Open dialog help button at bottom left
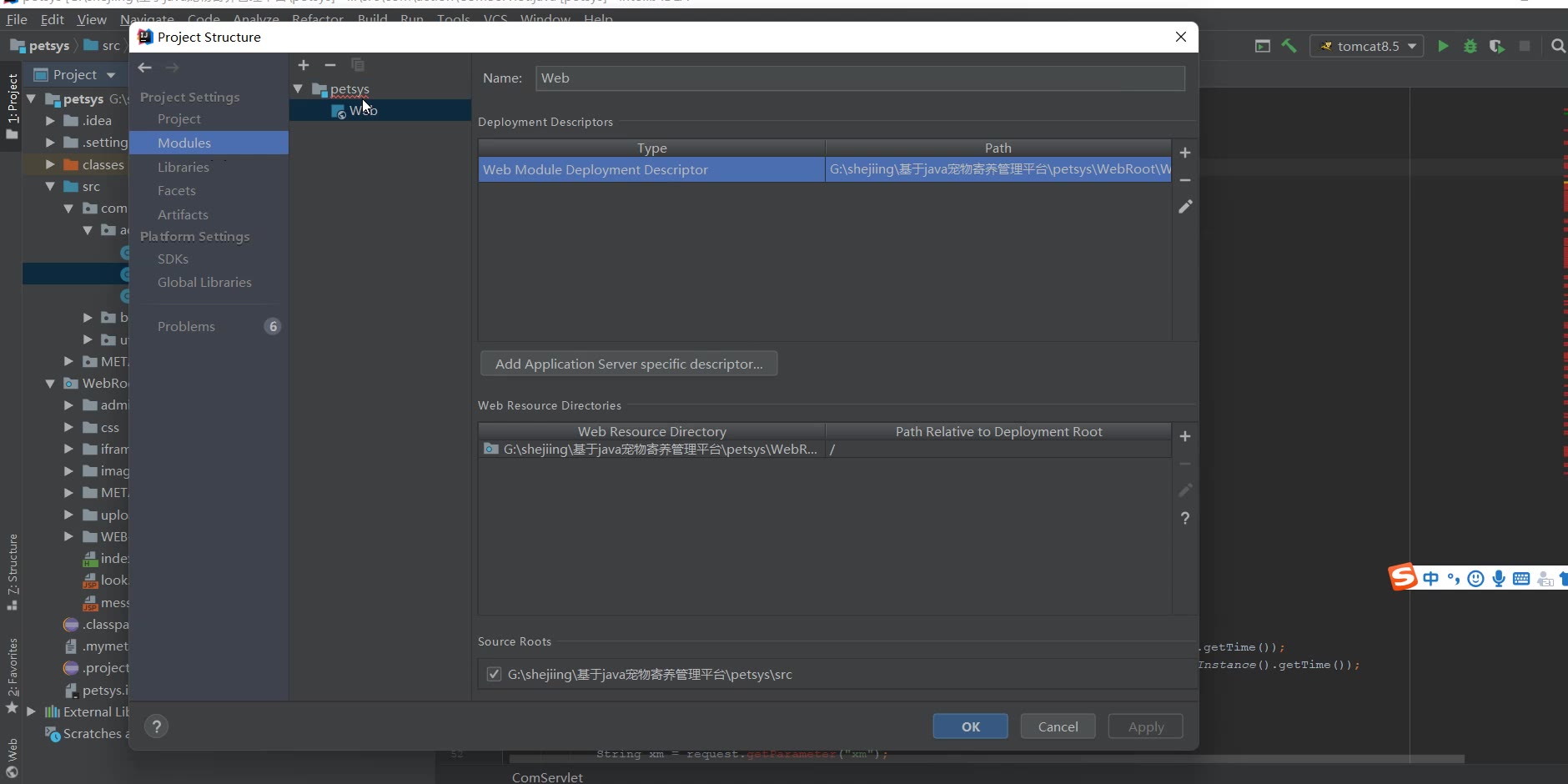This screenshot has height=784, width=1568. click(x=157, y=726)
